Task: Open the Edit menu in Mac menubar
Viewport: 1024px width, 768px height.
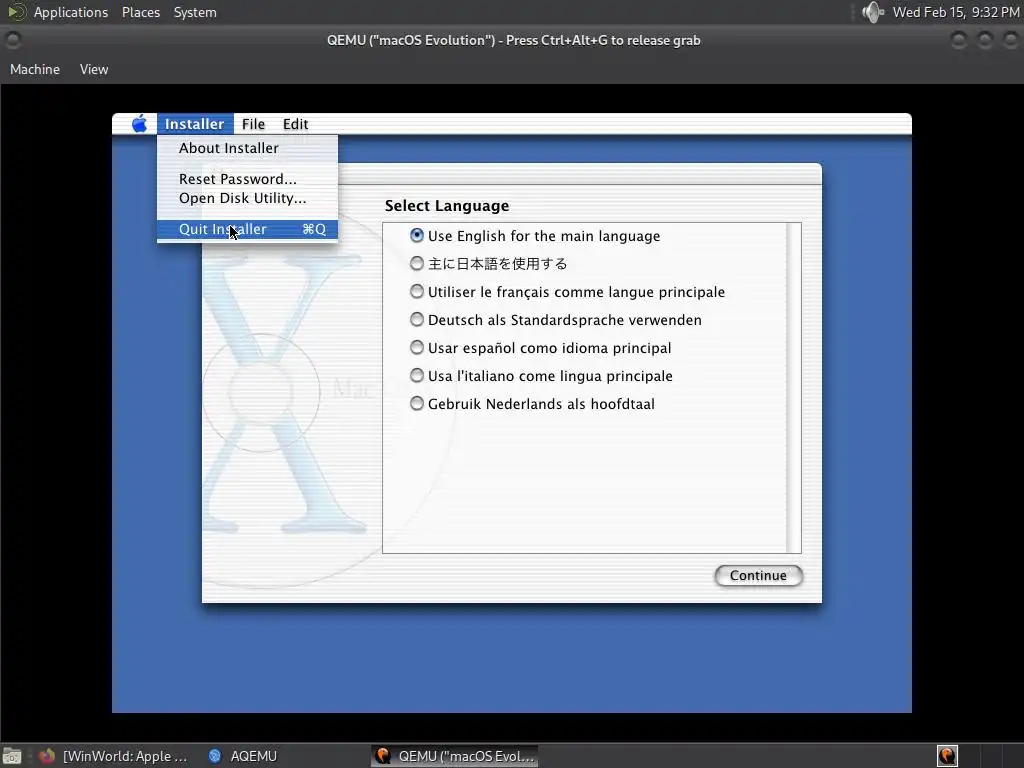Action: [x=295, y=123]
